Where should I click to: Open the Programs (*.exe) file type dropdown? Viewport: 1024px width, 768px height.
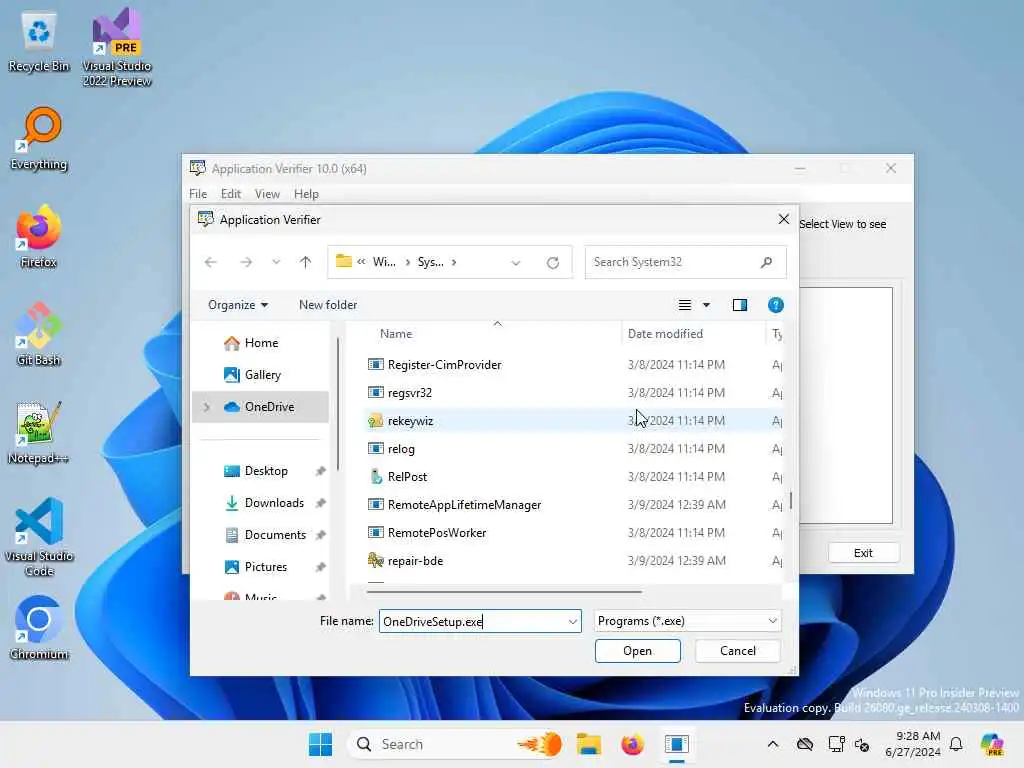coord(688,621)
